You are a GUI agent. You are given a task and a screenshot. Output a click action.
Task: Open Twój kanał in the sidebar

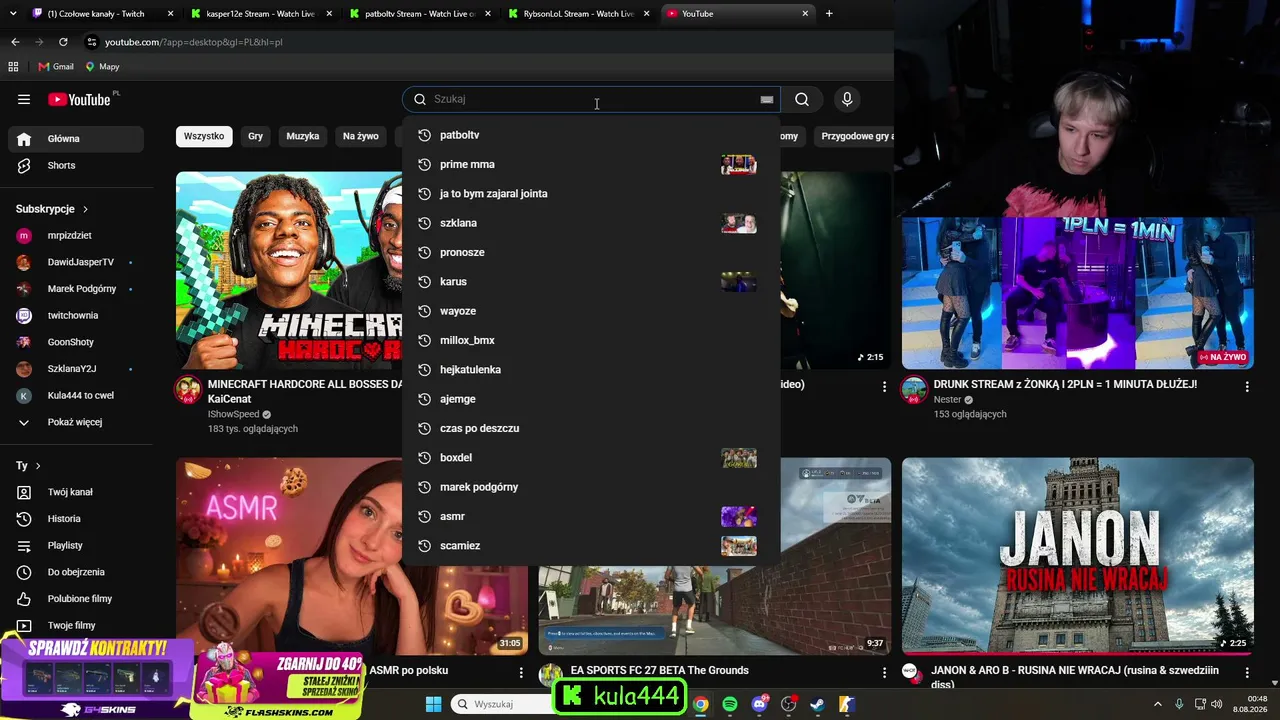(76, 492)
